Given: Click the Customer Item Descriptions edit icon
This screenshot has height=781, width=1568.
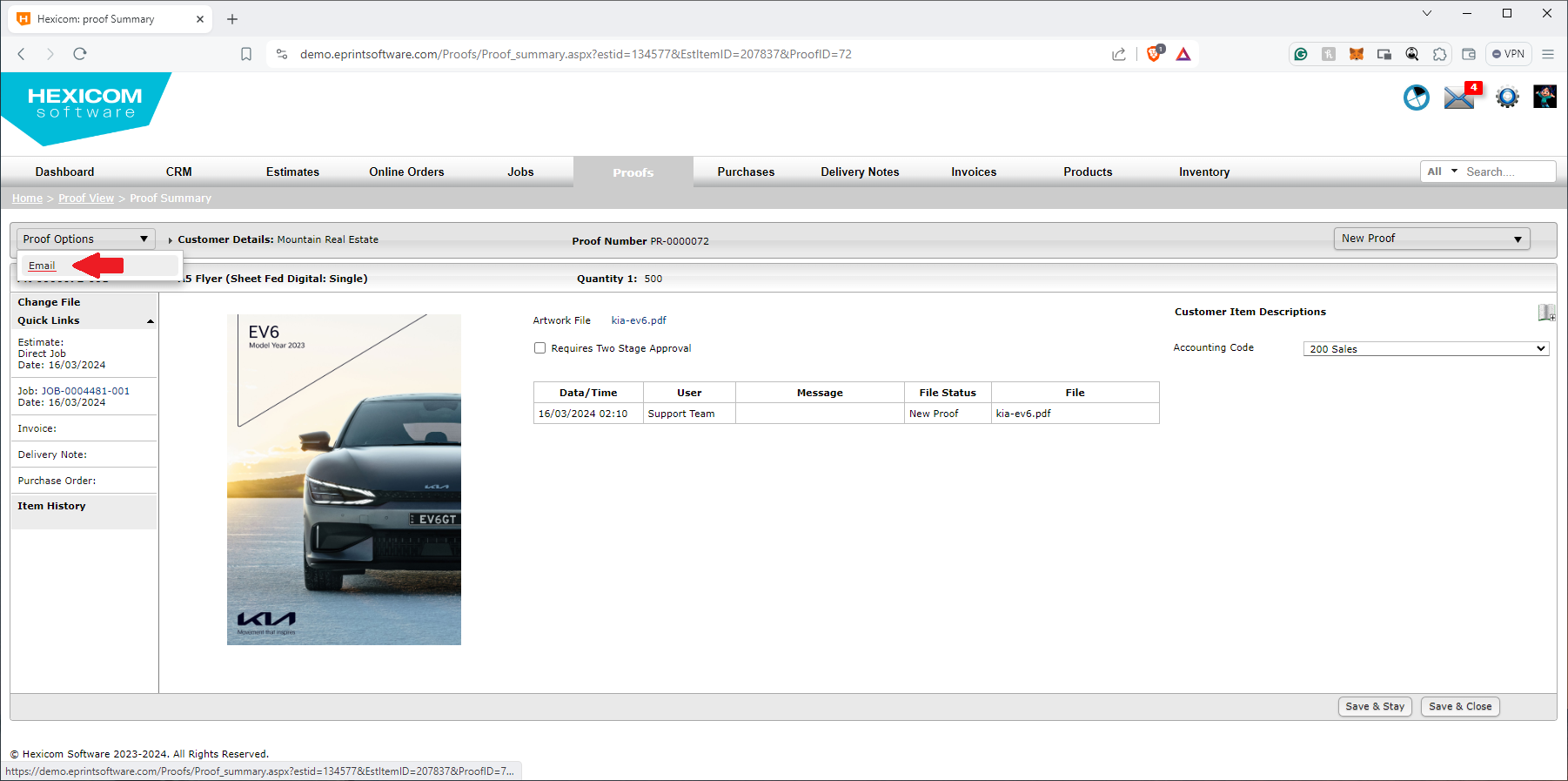Looking at the screenshot, I should pos(1546,313).
